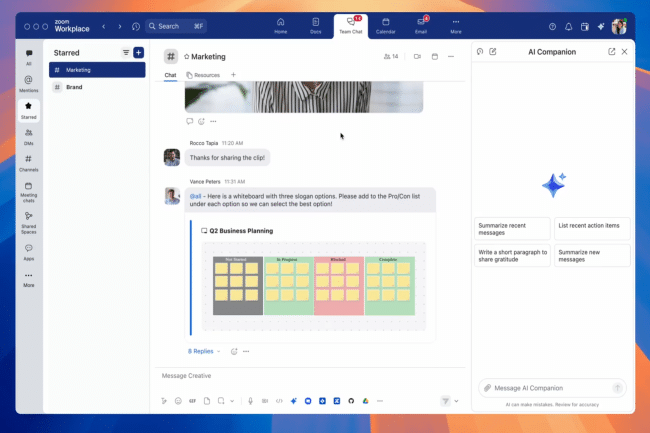Open the text formatting tool in composer
The height and width of the screenshot is (433, 650).
point(164,401)
